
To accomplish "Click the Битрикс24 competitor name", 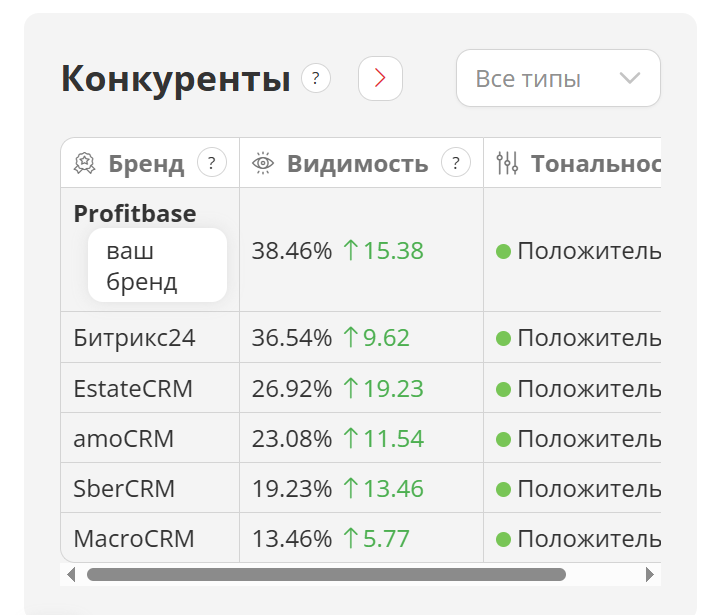I will click(x=134, y=338).
